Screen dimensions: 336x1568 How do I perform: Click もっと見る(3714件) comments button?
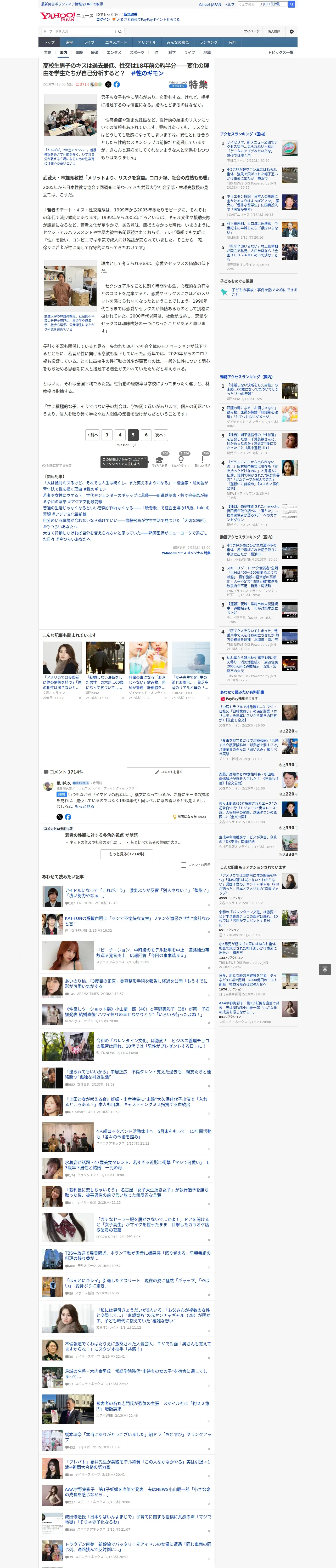tap(127, 854)
